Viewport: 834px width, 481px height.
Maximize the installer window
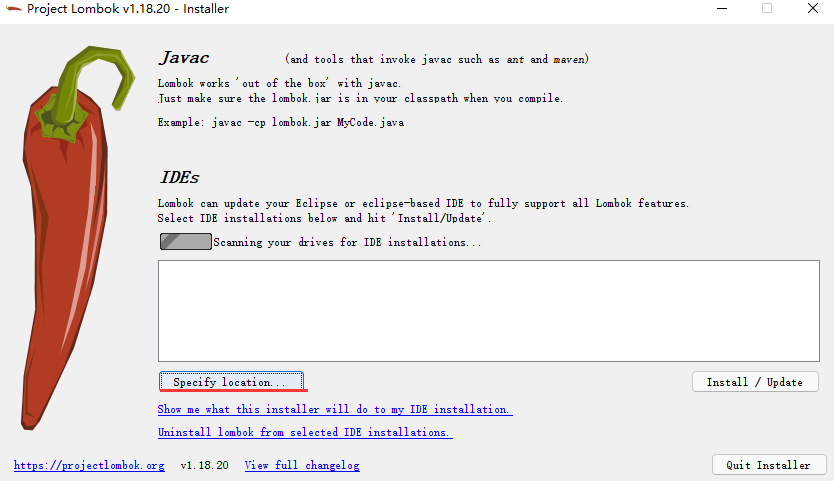coord(767,9)
